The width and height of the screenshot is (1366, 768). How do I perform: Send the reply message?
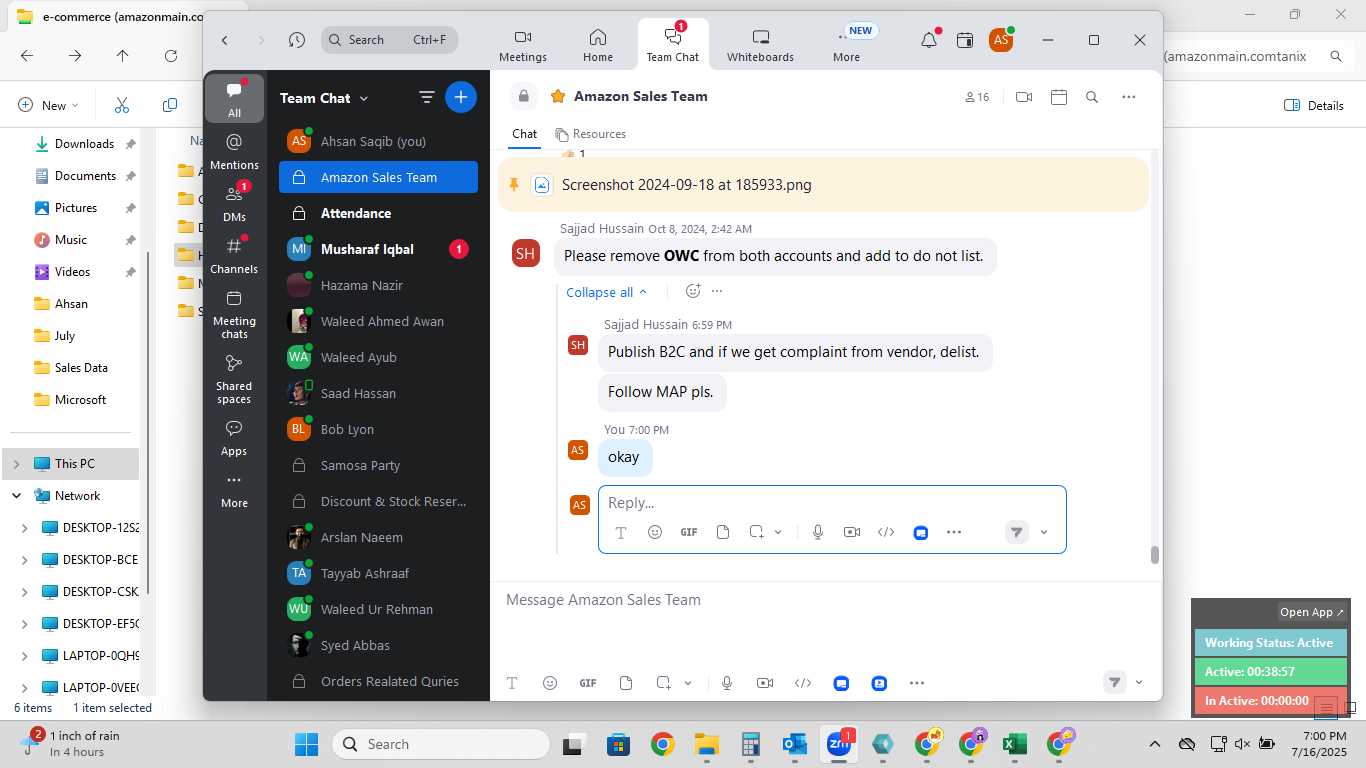pyautogui.click(x=1016, y=532)
